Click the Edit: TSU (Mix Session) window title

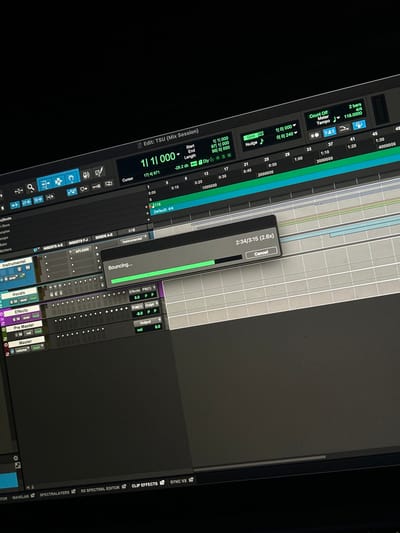pyautogui.click(x=171, y=137)
